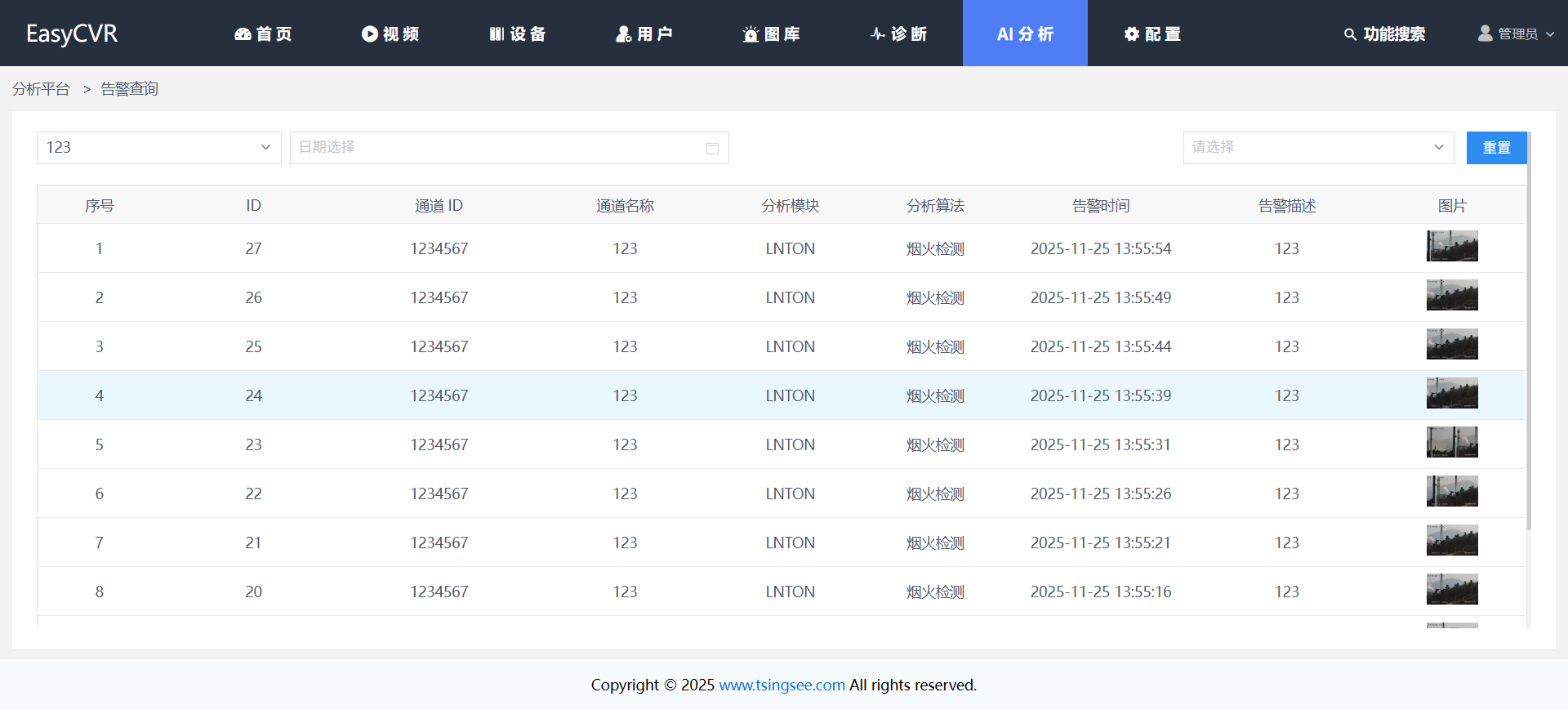
Task: Click the user icon in navbar
Action: click(x=624, y=34)
